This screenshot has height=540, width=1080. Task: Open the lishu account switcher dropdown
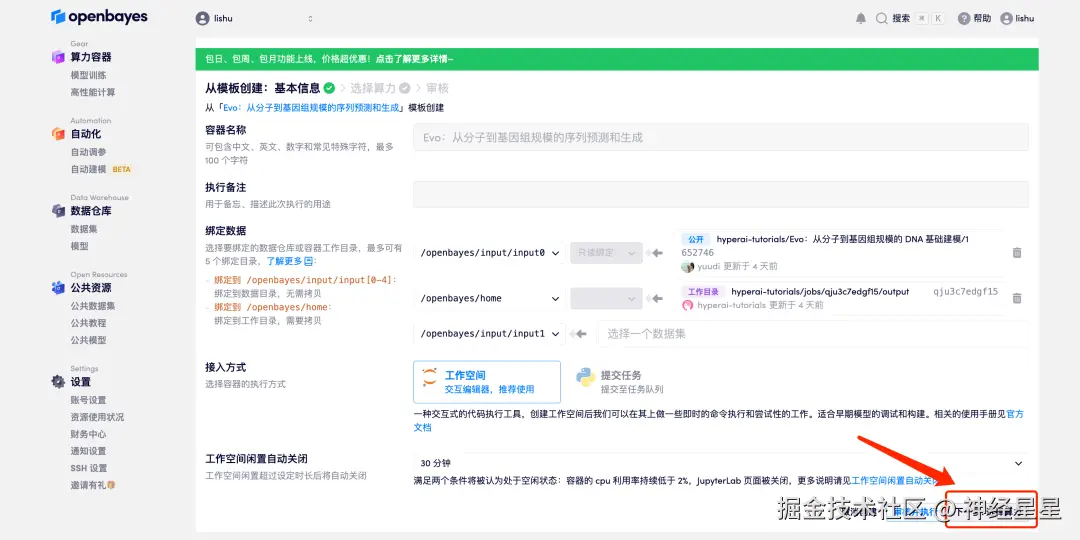click(x=255, y=19)
